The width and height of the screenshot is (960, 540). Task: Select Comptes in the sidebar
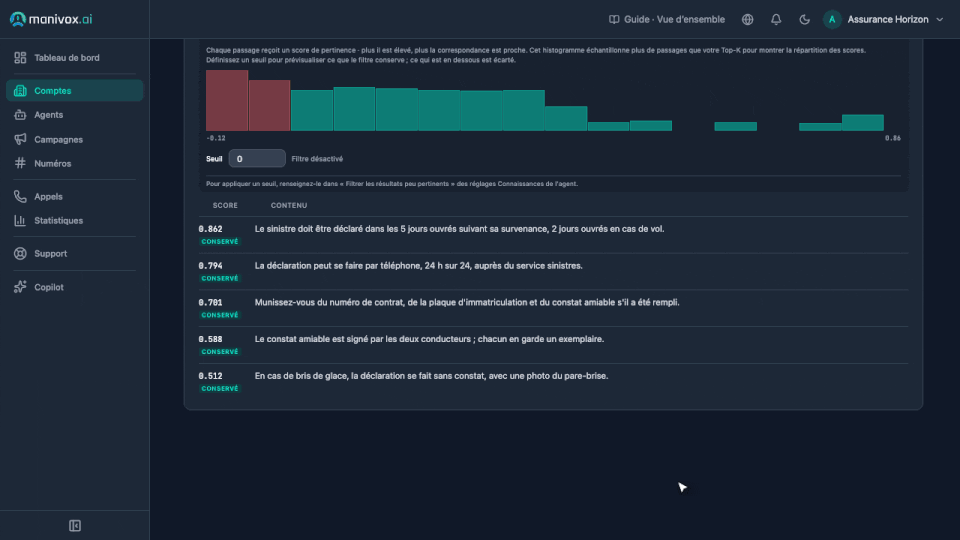click(75, 91)
